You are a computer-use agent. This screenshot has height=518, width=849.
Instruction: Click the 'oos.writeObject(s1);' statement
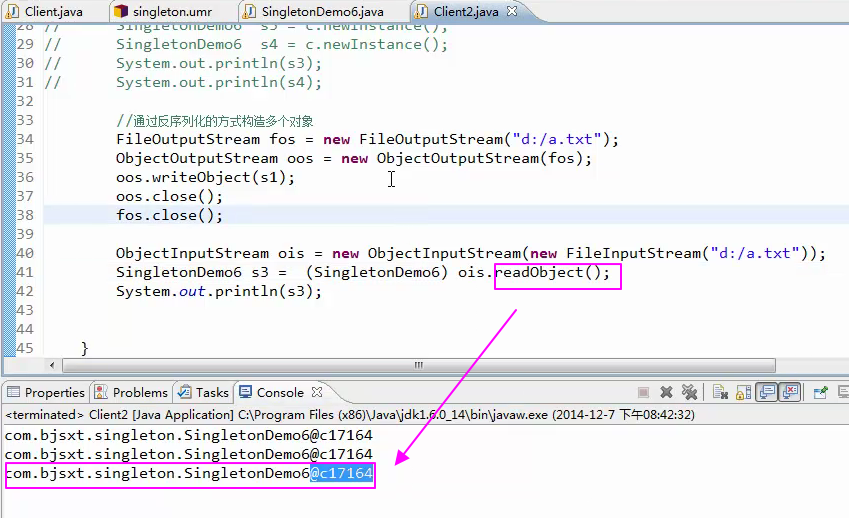pos(205,178)
